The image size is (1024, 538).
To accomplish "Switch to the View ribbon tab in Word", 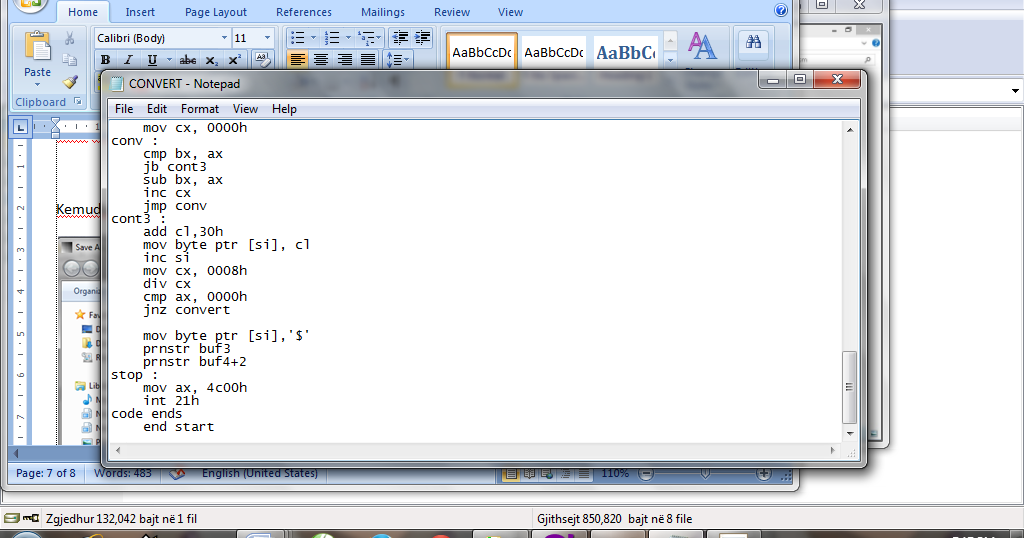I will (510, 12).
